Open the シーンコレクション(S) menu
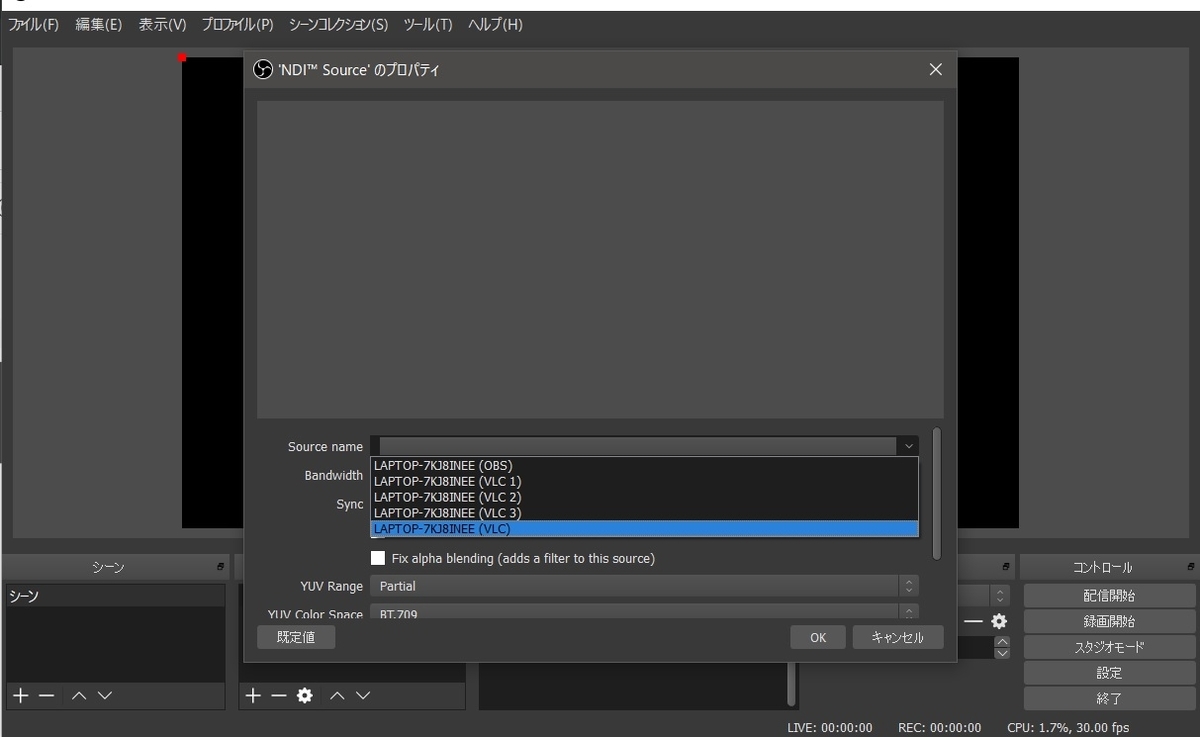Image resolution: width=1200 pixels, height=737 pixels. point(338,24)
